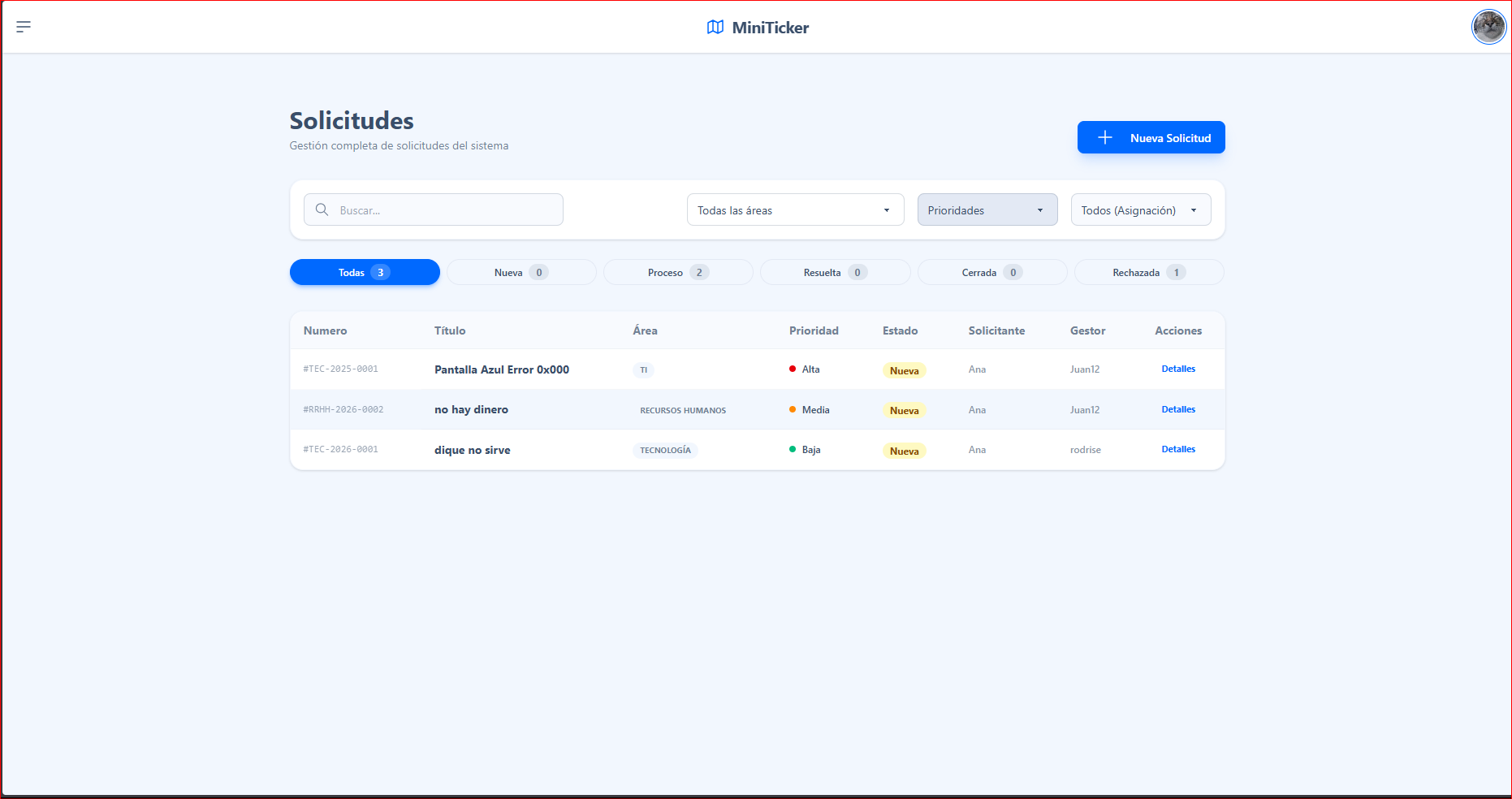Open the Prioridades dropdown

pyautogui.click(x=987, y=210)
